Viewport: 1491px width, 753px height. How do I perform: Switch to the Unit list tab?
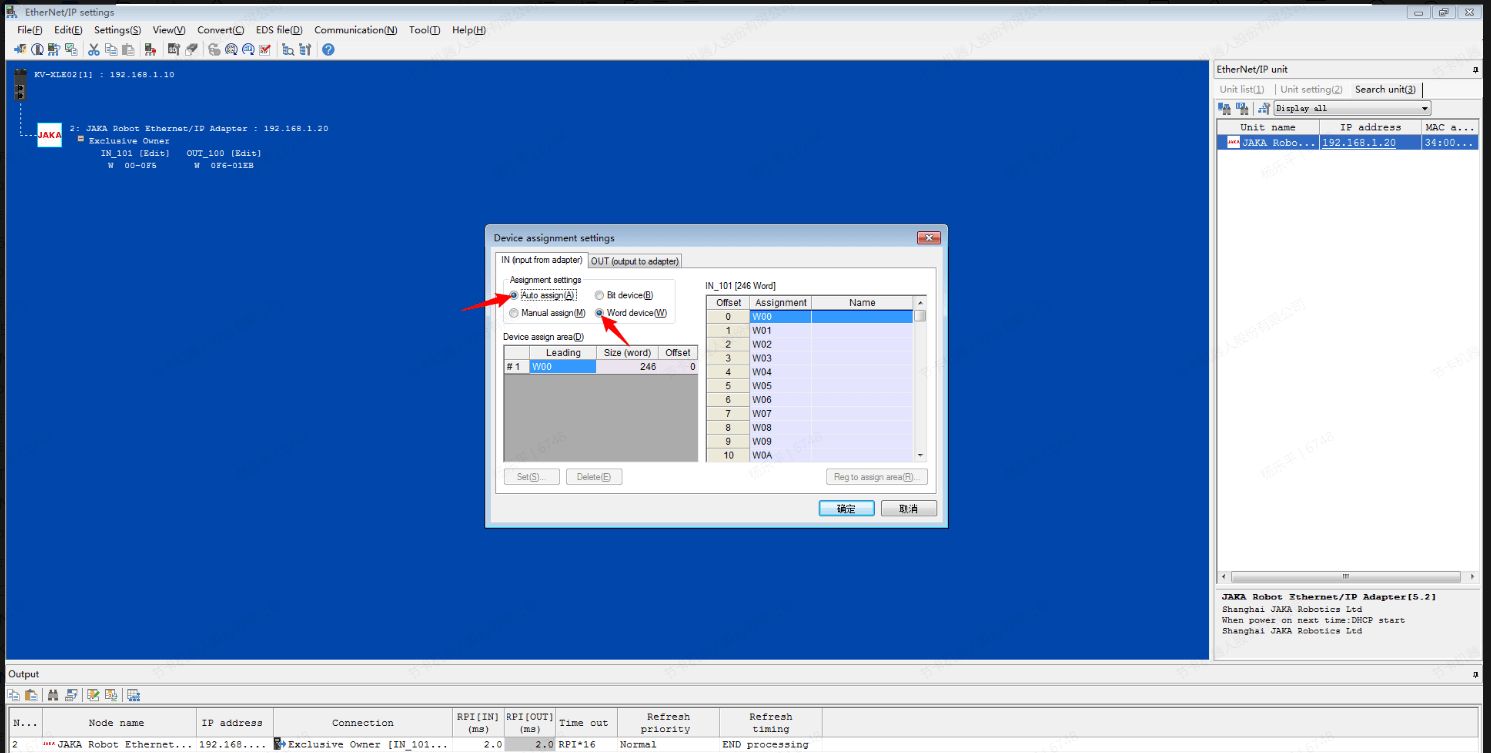pyautogui.click(x=1241, y=89)
